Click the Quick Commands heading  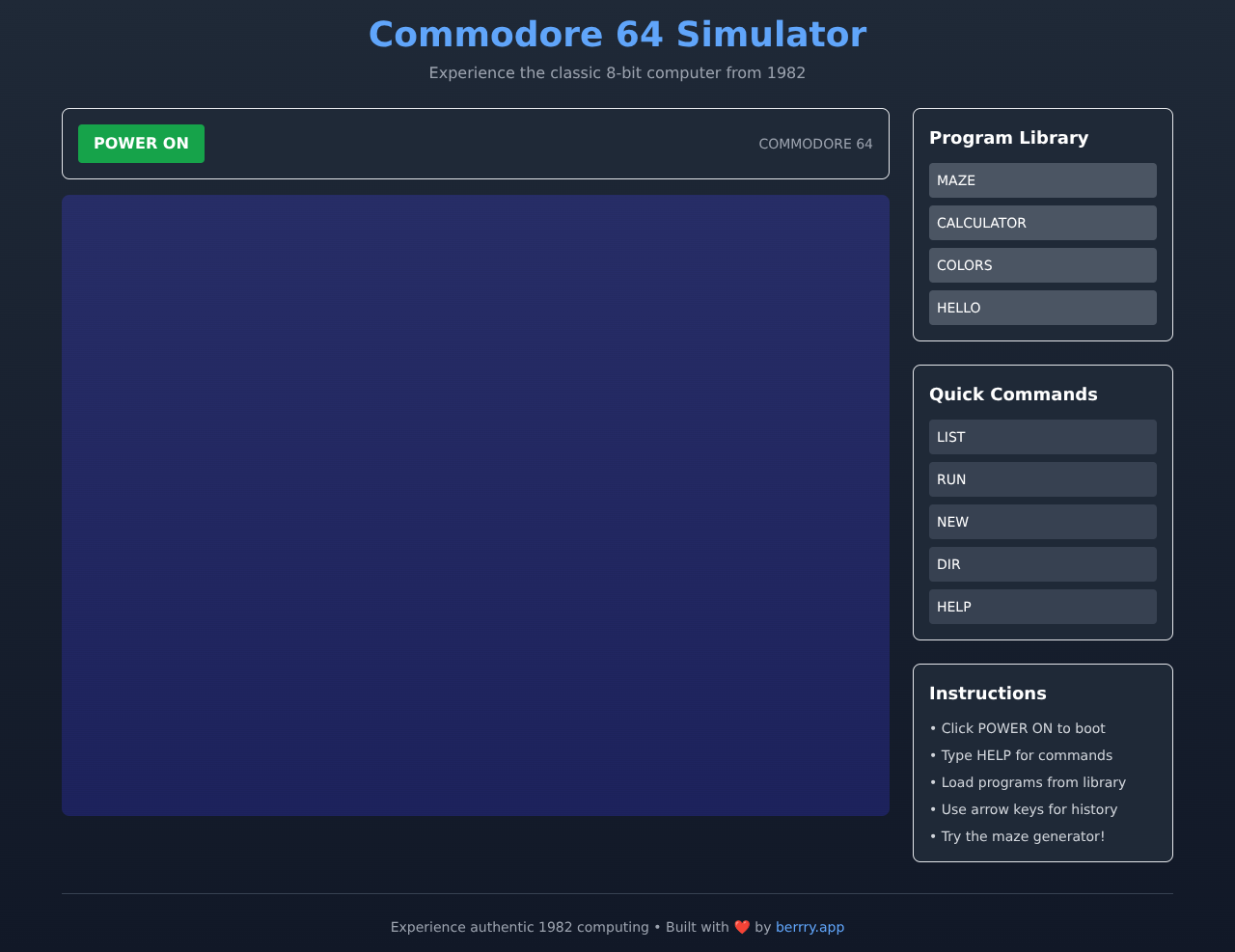click(x=1013, y=394)
